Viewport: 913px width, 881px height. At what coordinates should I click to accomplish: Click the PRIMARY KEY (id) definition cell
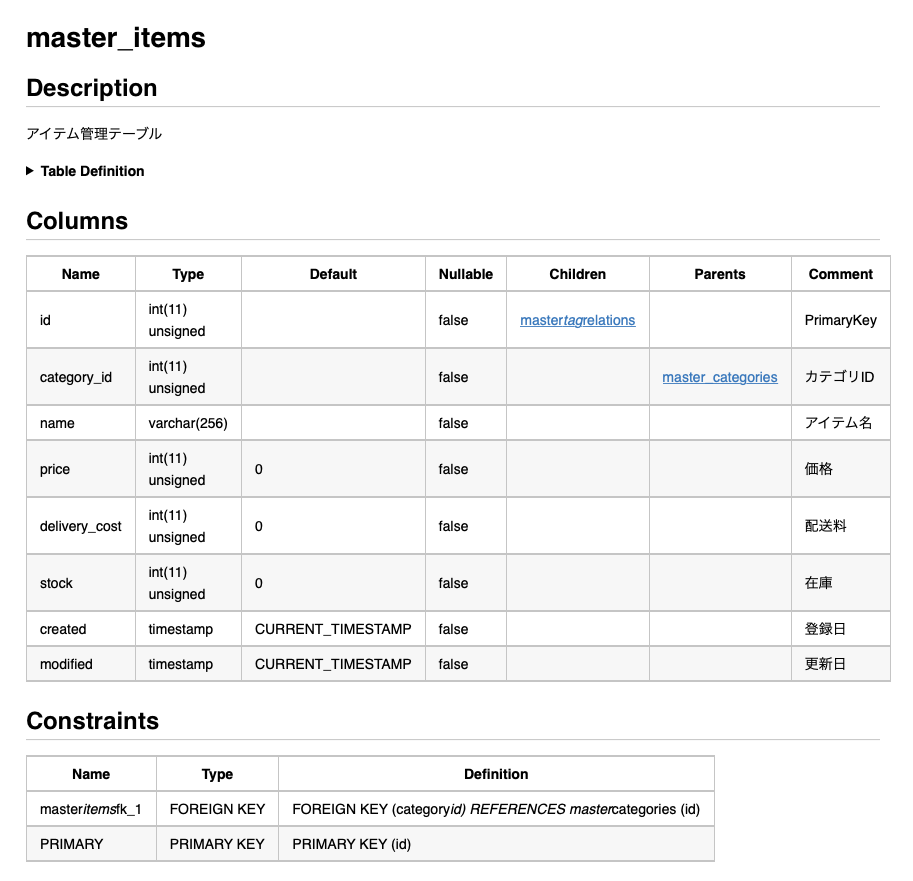pyautogui.click(x=496, y=844)
